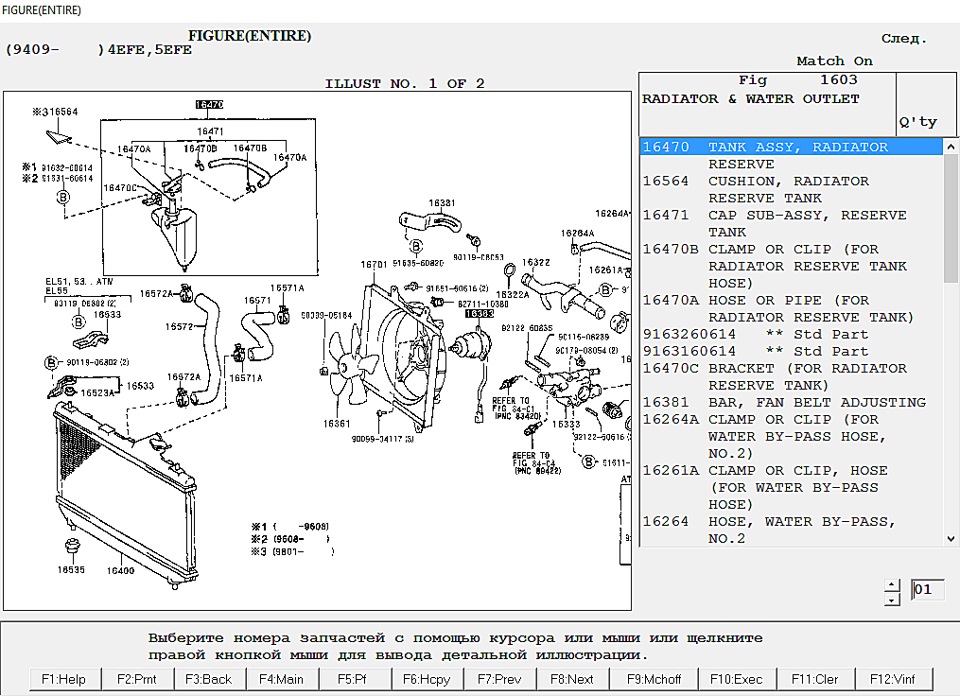Click highlighted 16363 label in diagram

coord(479,313)
